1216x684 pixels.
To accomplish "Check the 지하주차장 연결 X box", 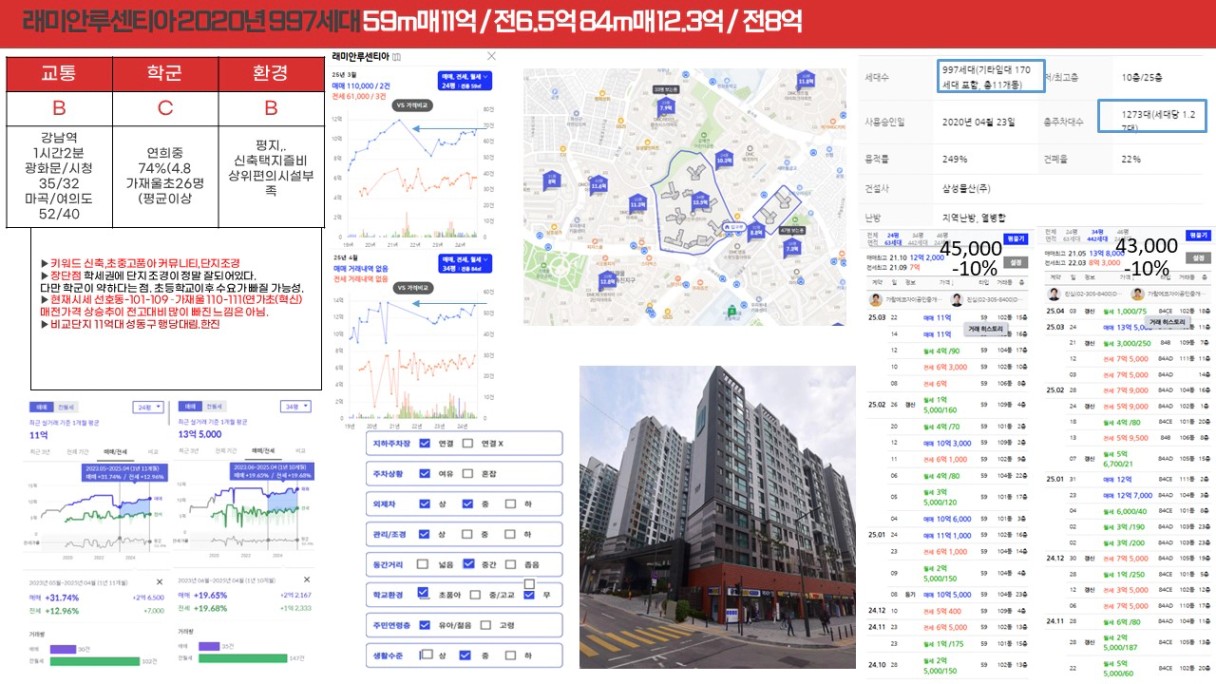I will tap(469, 444).
